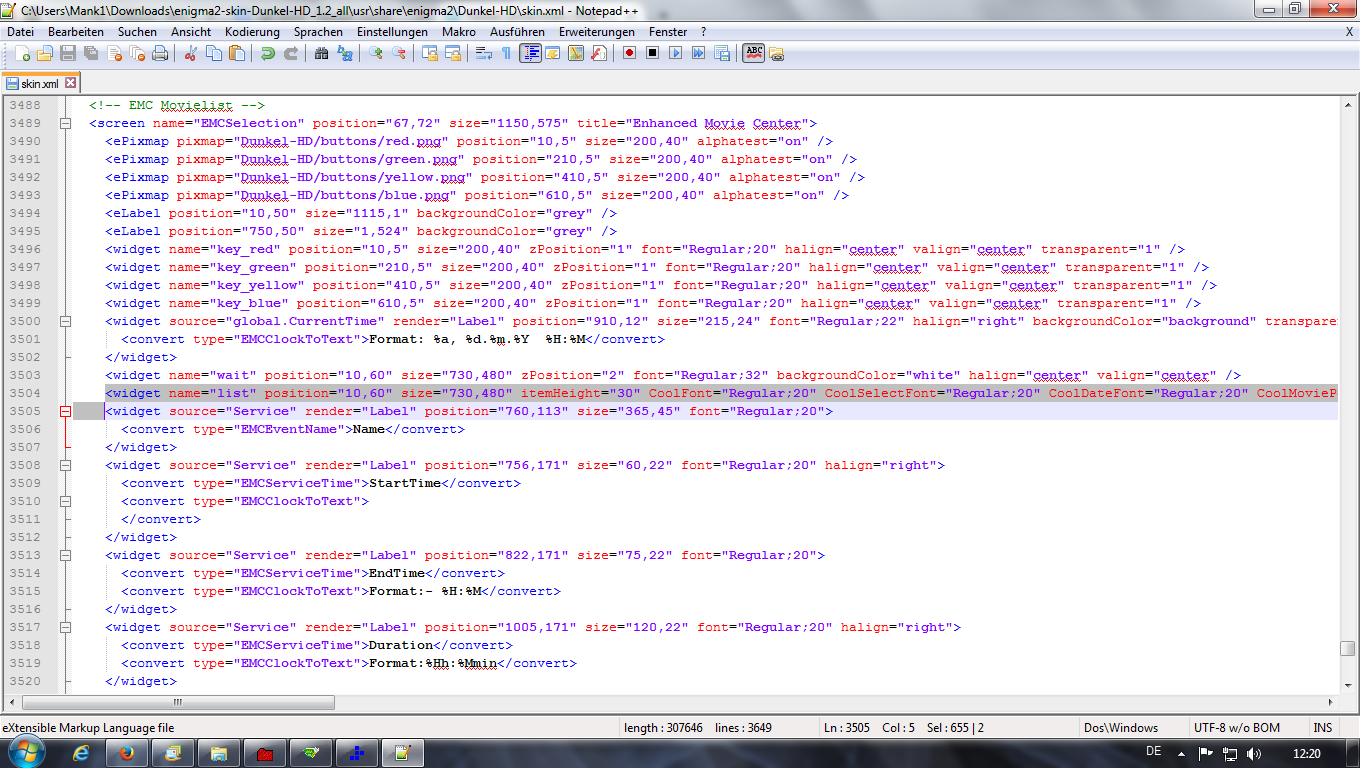Click the volume icon in system tray
1360x768 pixels.
coord(1253,753)
